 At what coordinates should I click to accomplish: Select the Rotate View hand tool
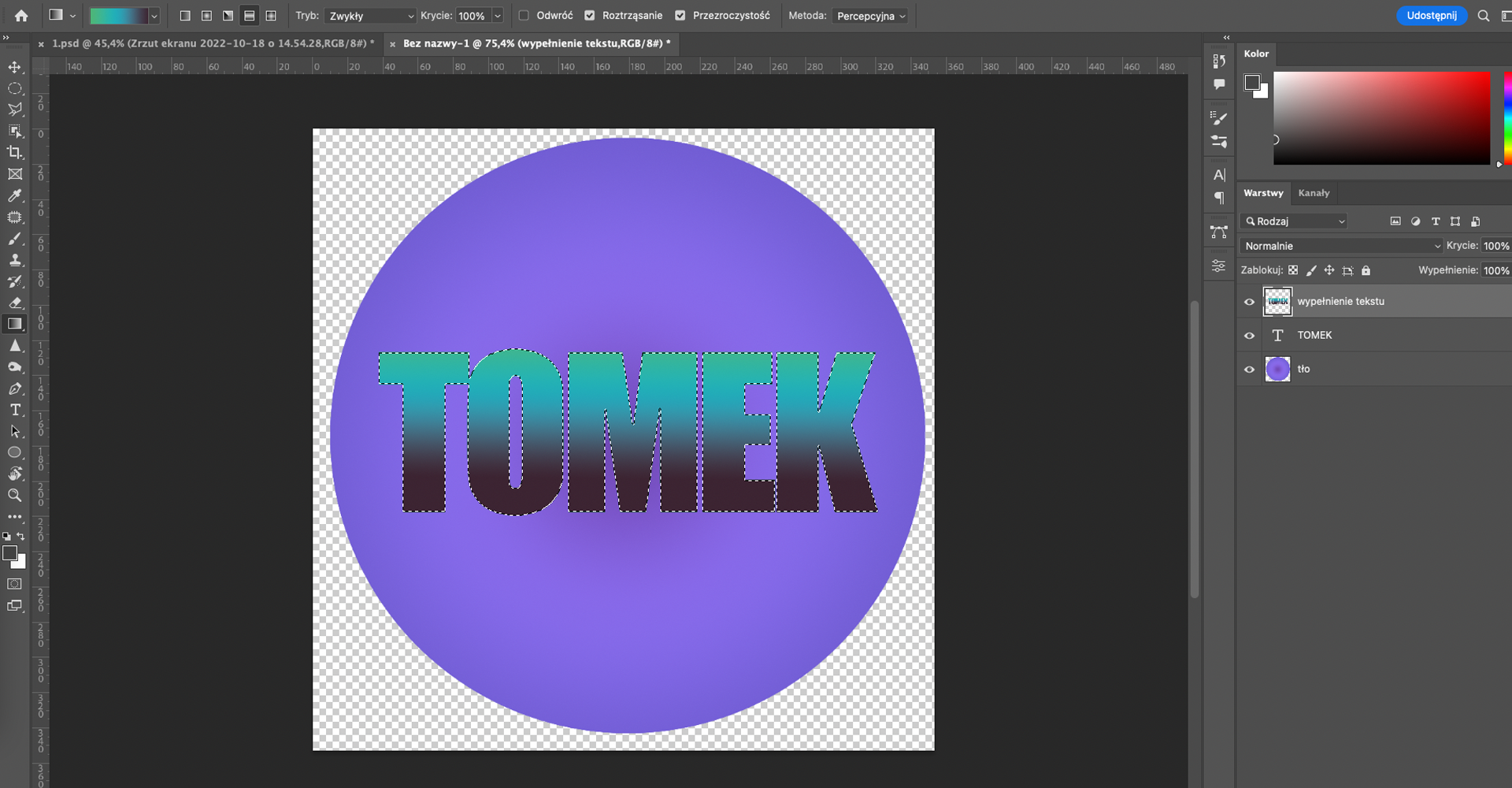(15, 474)
